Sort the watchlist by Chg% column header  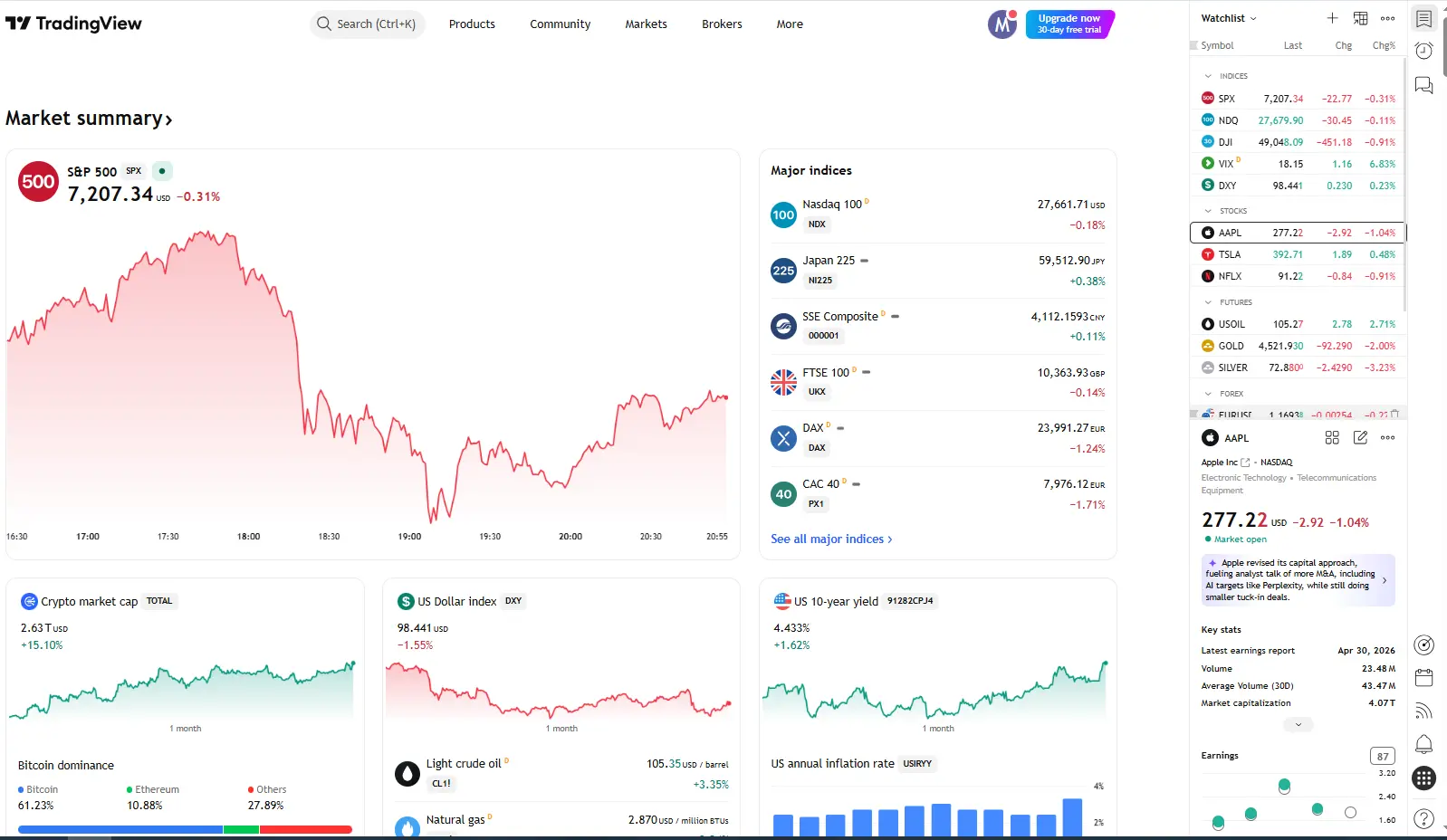point(1384,45)
